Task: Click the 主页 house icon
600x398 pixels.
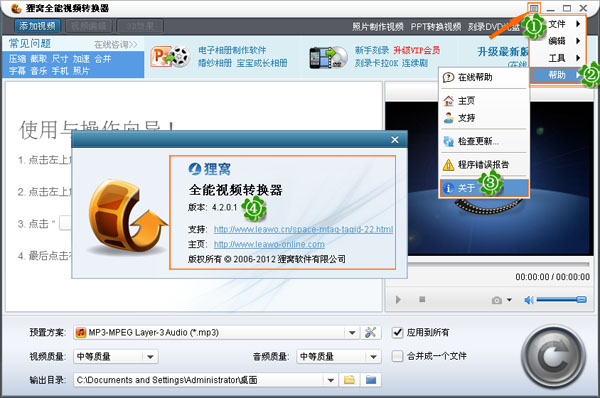Action: pos(448,101)
